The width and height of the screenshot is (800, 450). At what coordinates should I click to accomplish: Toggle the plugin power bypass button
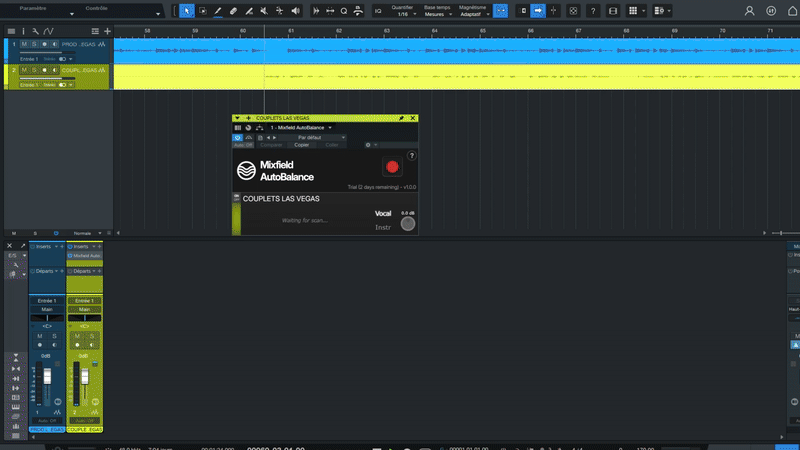238,137
